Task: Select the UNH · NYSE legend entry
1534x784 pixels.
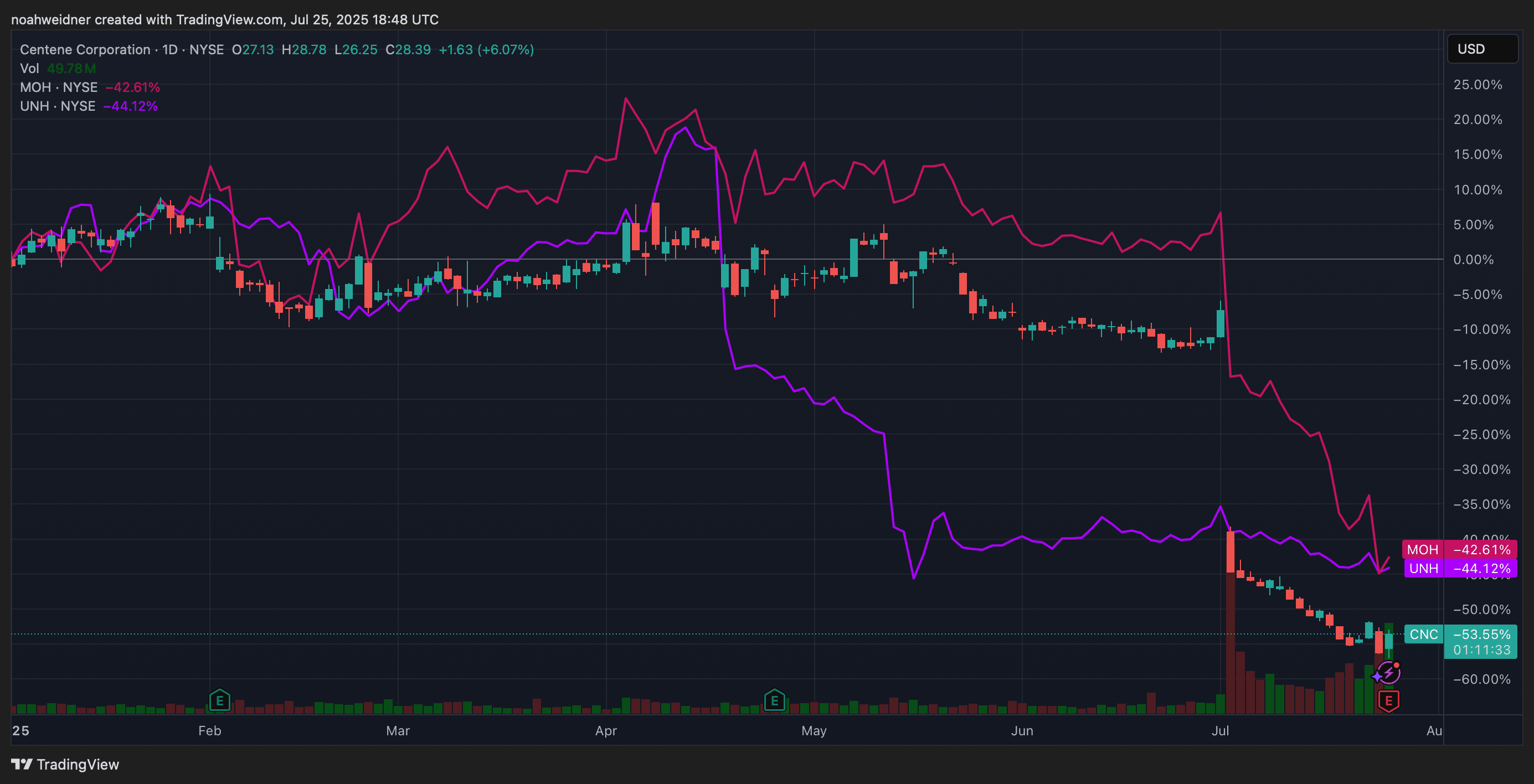Action: 57,106
